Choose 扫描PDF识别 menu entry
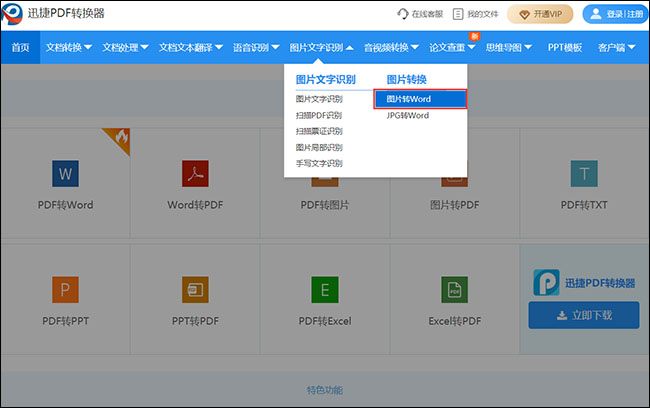The width and height of the screenshot is (650, 408). 319,115
